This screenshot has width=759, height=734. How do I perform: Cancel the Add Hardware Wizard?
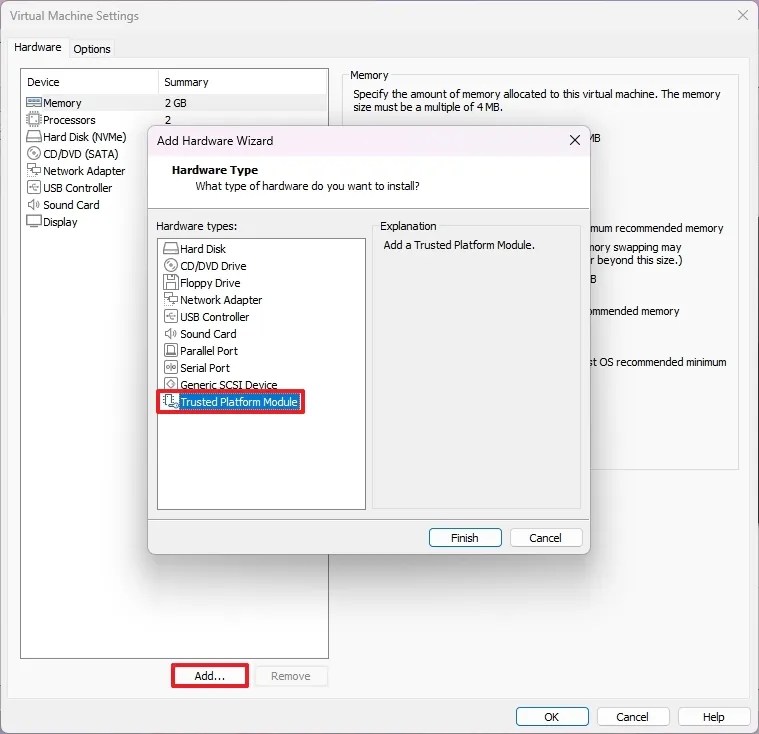coord(546,537)
